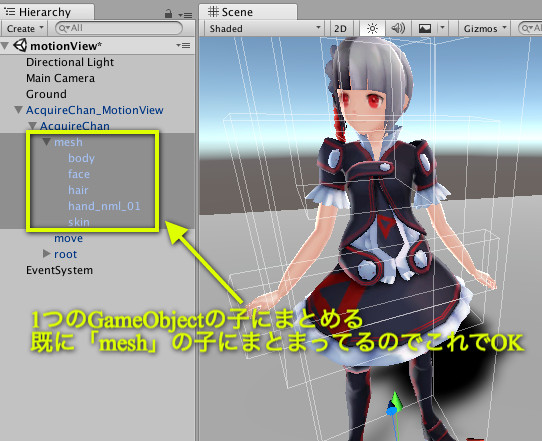Open the motionView scene options menu icon
542x441 pixels.
tap(183, 45)
